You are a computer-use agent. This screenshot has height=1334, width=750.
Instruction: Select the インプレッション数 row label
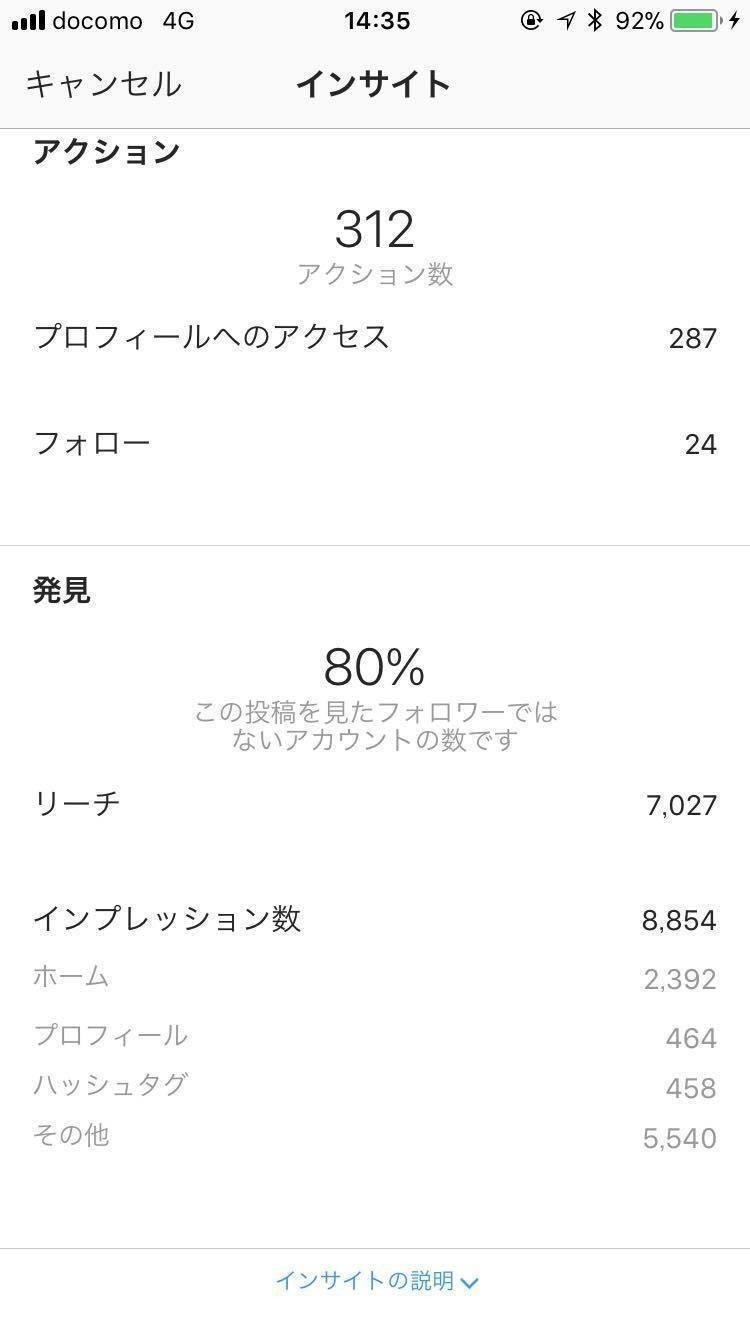point(167,919)
